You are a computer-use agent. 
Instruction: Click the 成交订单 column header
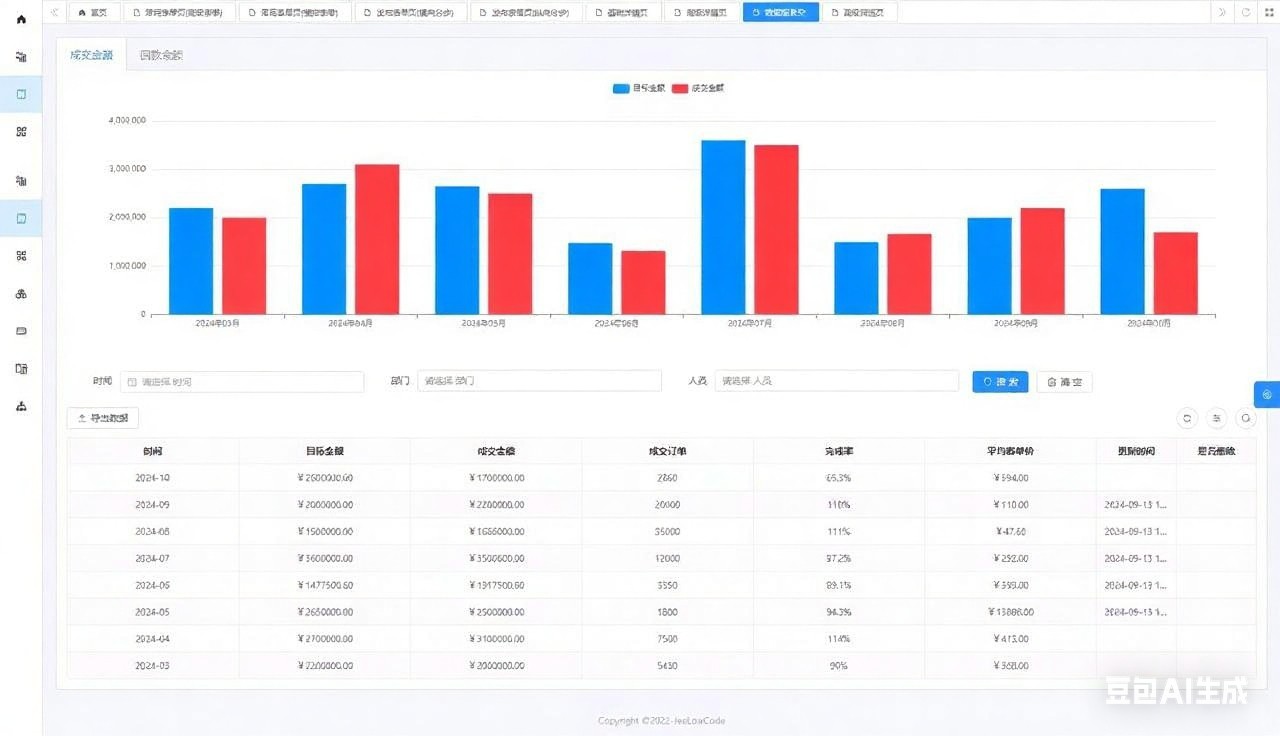[x=667, y=451]
